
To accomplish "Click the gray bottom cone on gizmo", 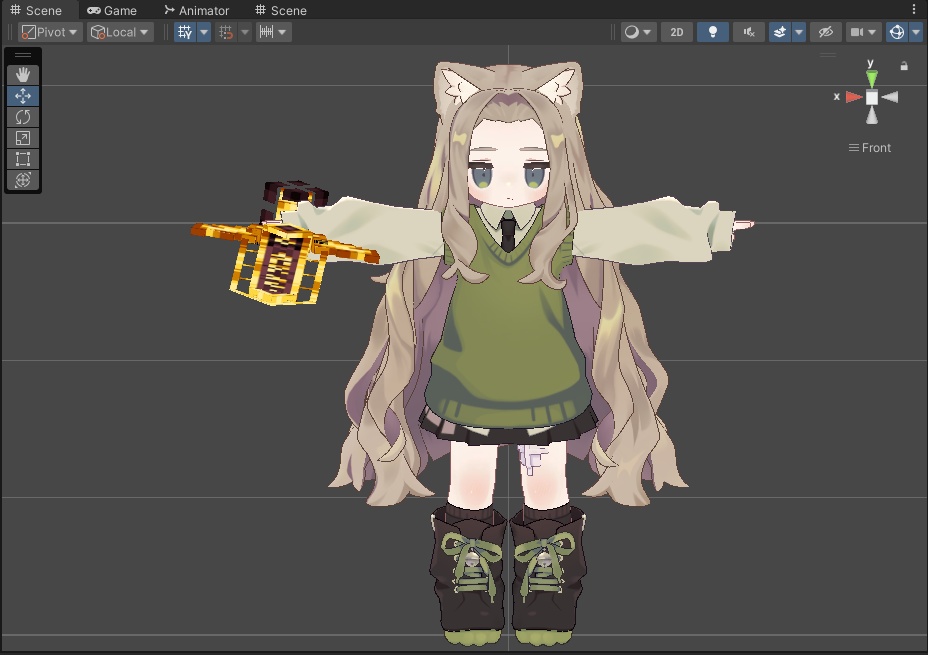I will click(x=872, y=115).
